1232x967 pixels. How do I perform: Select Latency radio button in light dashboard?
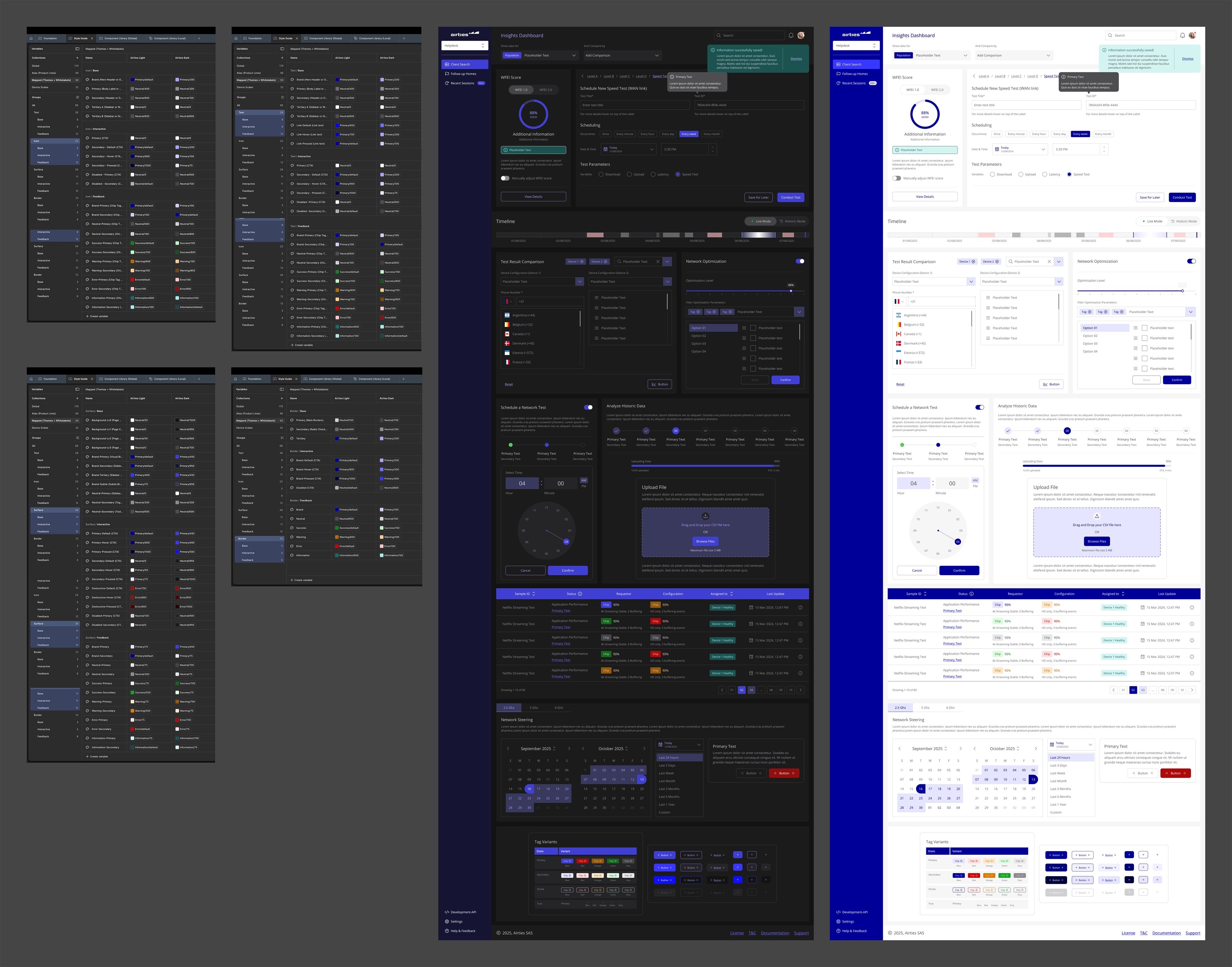(1044, 174)
